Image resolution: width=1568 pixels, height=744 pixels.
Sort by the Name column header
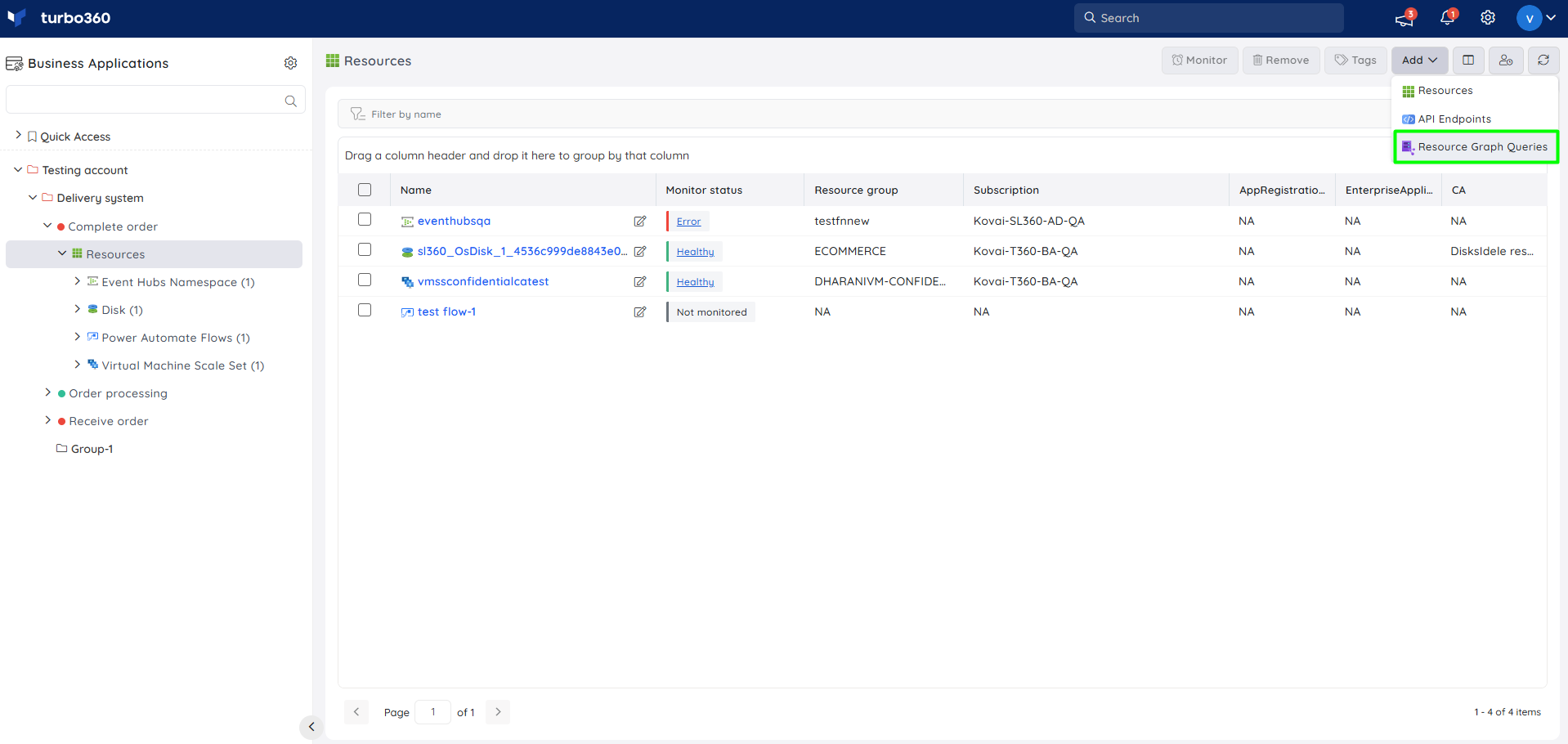pyautogui.click(x=415, y=190)
